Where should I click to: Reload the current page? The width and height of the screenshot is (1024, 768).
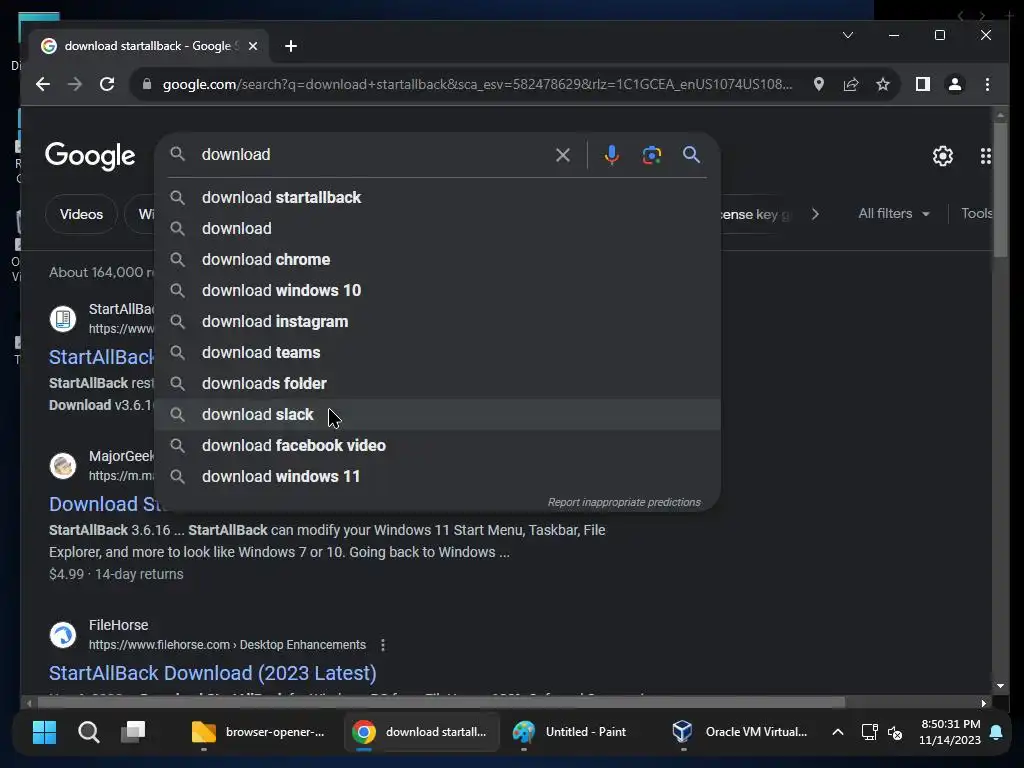pyautogui.click(x=107, y=84)
